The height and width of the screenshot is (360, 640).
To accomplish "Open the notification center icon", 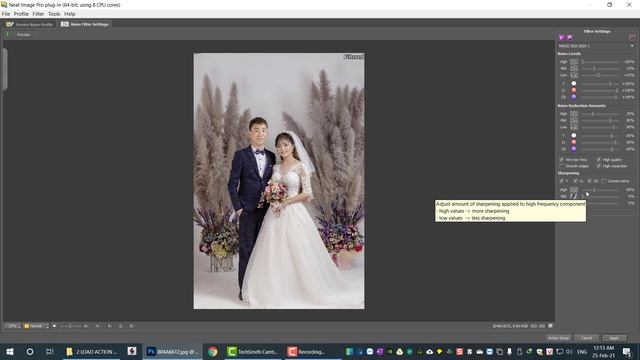I will [627, 351].
